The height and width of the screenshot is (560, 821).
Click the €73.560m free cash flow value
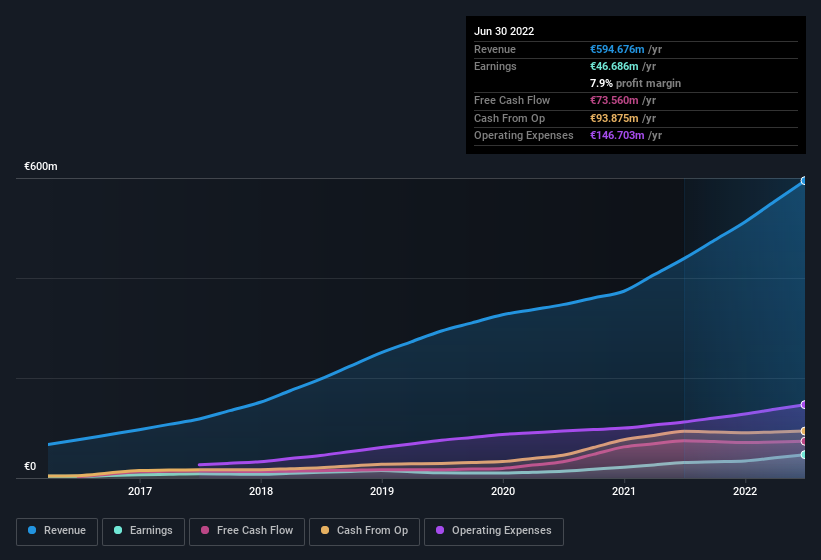614,100
